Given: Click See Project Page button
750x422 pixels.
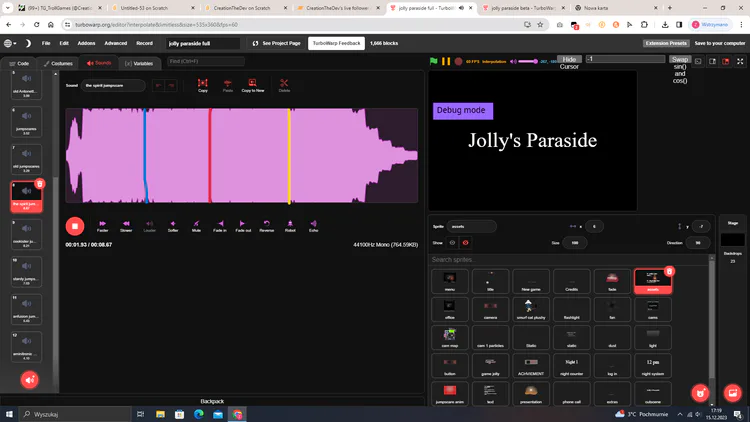Looking at the screenshot, I should click(276, 43).
